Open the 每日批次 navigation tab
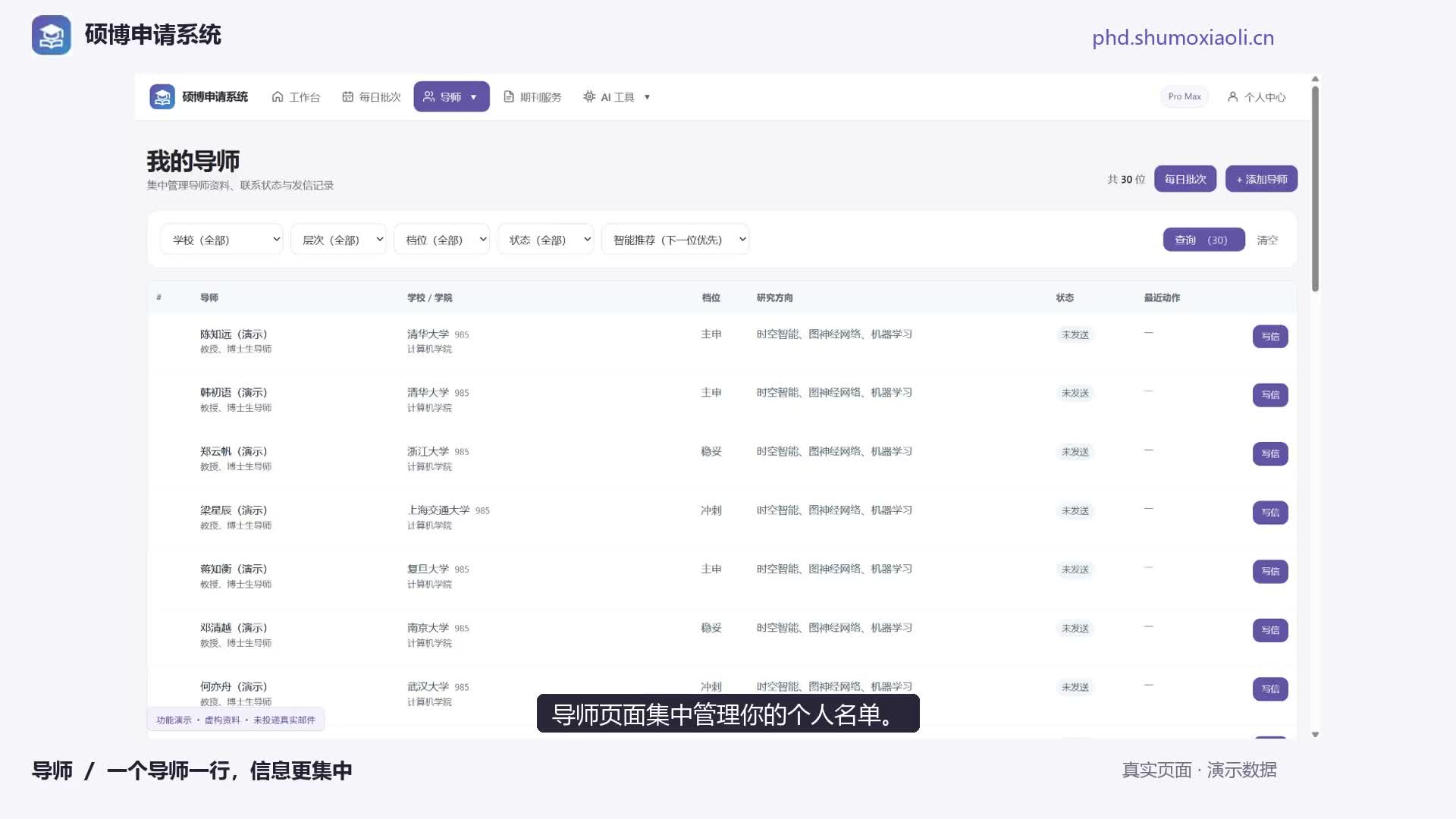 pyautogui.click(x=371, y=97)
